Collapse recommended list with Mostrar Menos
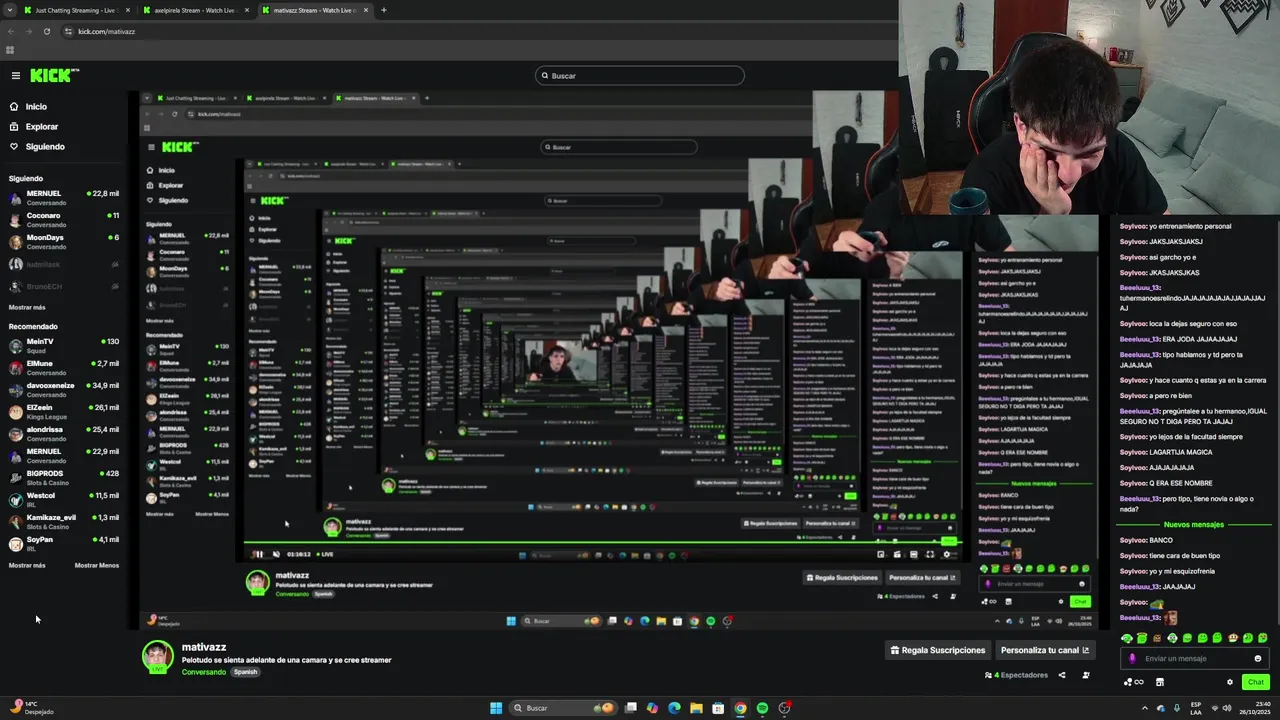This screenshot has width=1280, height=720. click(x=97, y=565)
